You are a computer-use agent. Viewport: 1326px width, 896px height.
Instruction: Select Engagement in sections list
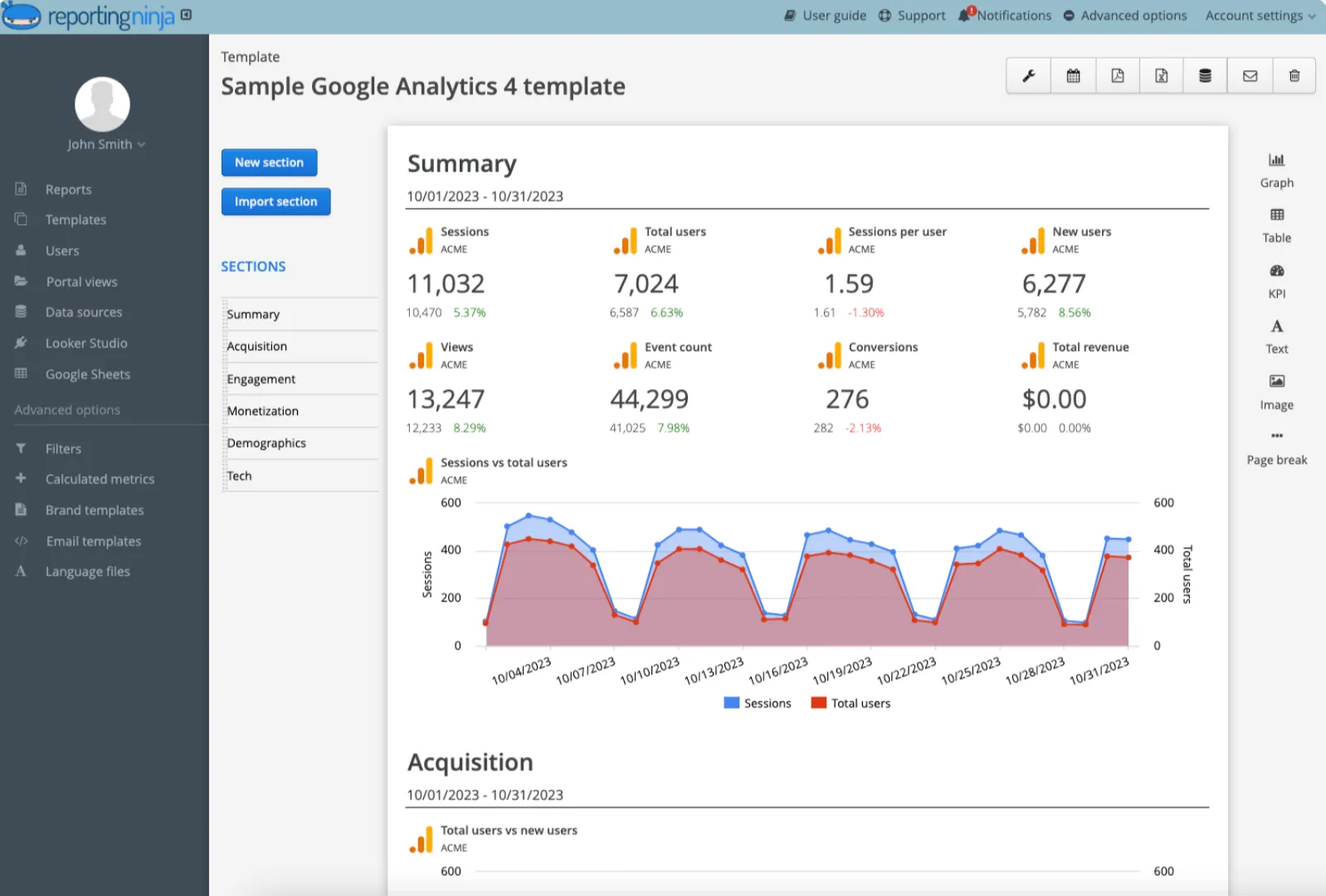click(300, 379)
